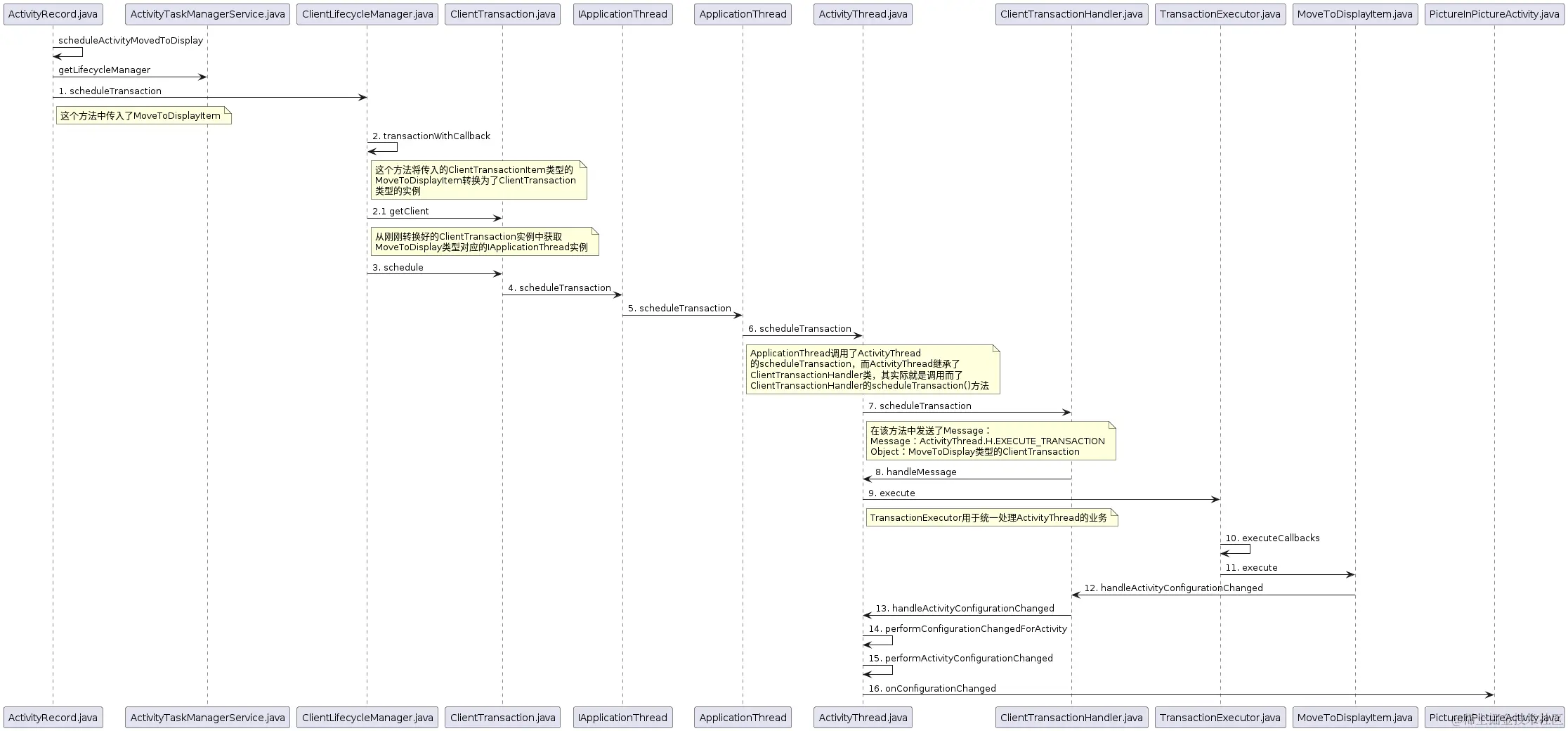
Task: Click the note mentioning '这个方法中传入了MoveToDisplayItem'
Action: coord(144,116)
